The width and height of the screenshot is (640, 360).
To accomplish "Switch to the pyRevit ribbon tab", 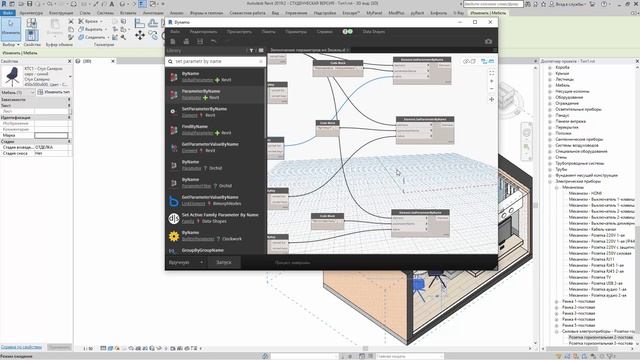I will [417, 13].
